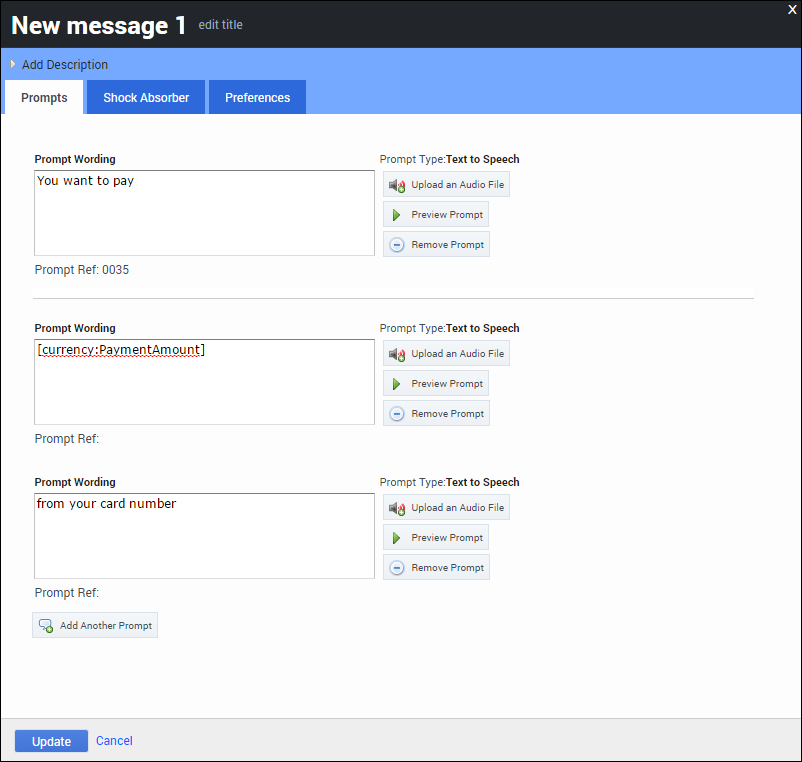Click the speaker icon for the 'You want to pay' prompt
This screenshot has height=762, width=802.
tap(397, 185)
